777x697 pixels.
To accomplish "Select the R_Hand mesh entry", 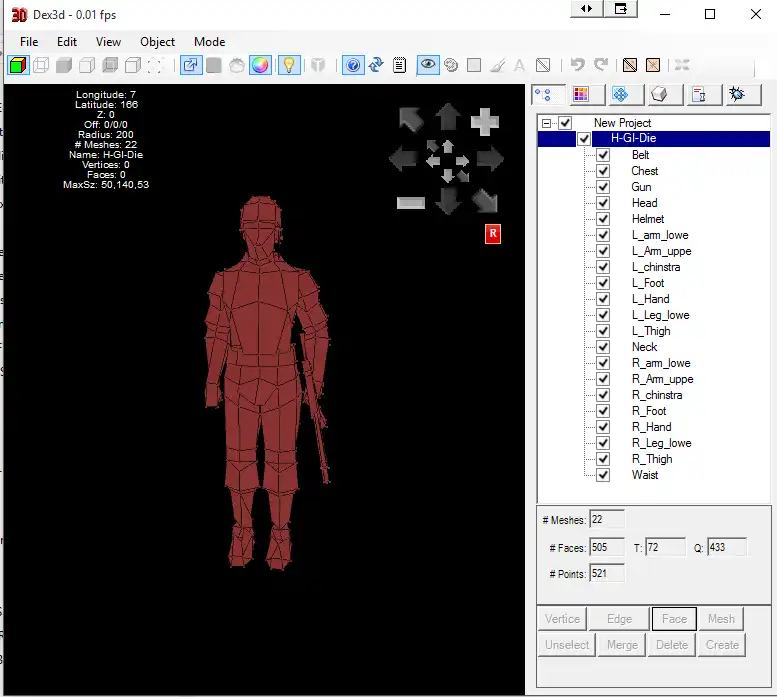I will [x=652, y=427].
